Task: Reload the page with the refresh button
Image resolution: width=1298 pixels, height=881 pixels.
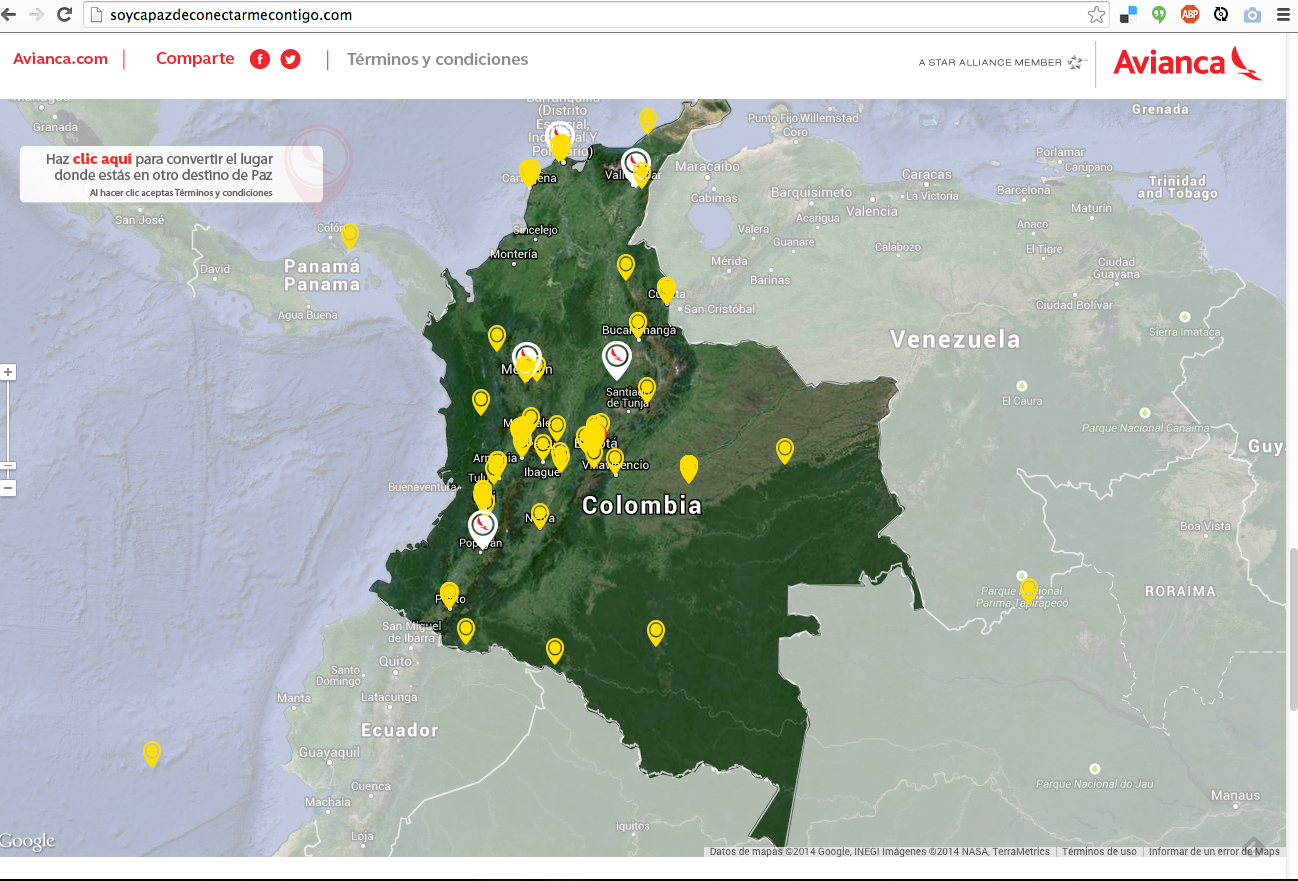Action: pyautogui.click(x=64, y=15)
